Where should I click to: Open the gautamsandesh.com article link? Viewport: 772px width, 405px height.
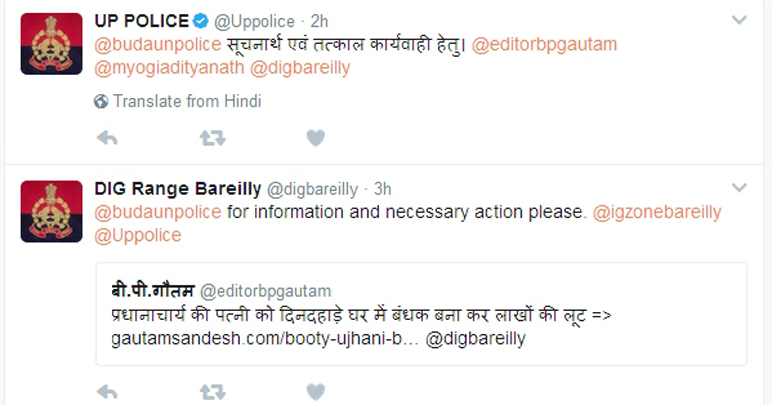tap(263, 339)
